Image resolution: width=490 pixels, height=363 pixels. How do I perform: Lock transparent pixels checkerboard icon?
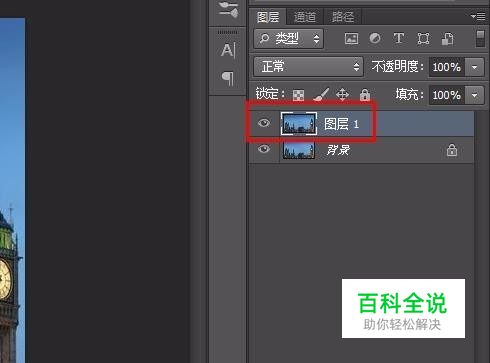click(298, 95)
